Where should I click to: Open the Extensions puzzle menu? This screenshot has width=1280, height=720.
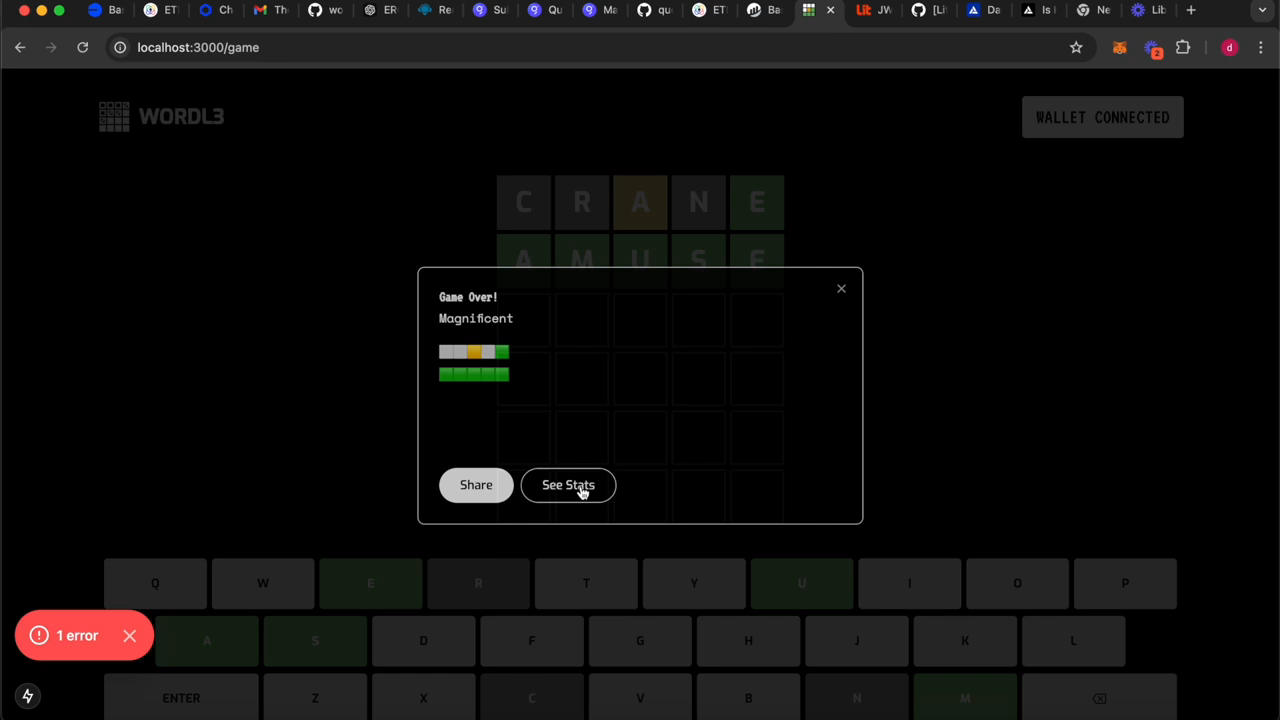1183,47
